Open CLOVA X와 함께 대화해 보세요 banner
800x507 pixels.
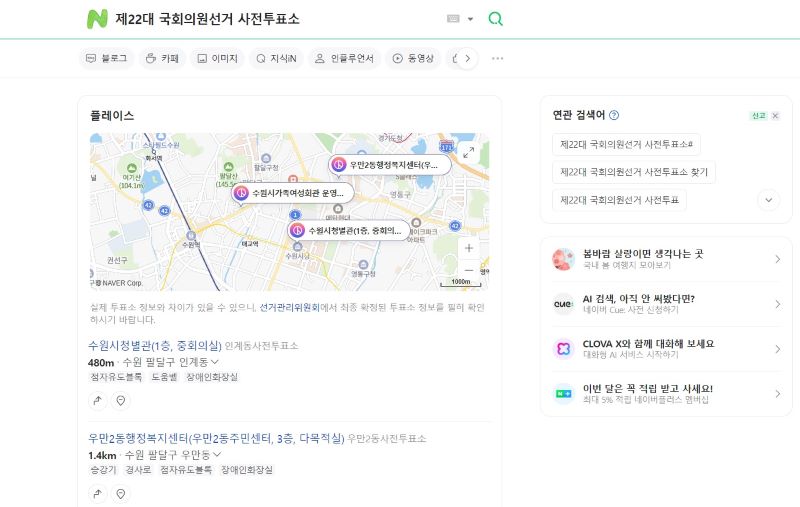pyautogui.click(x=666, y=349)
